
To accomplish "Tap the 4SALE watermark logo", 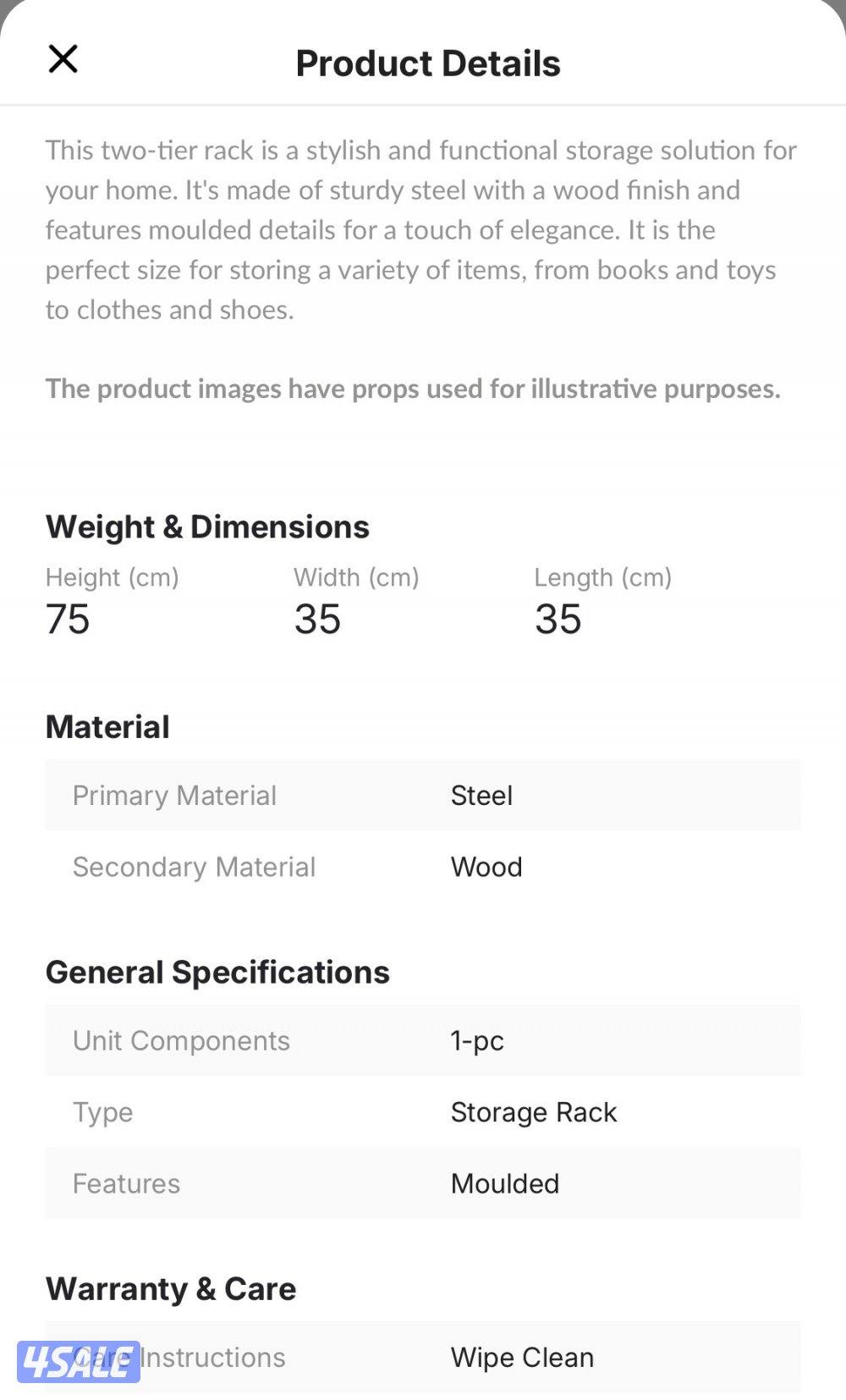I will [78, 1361].
